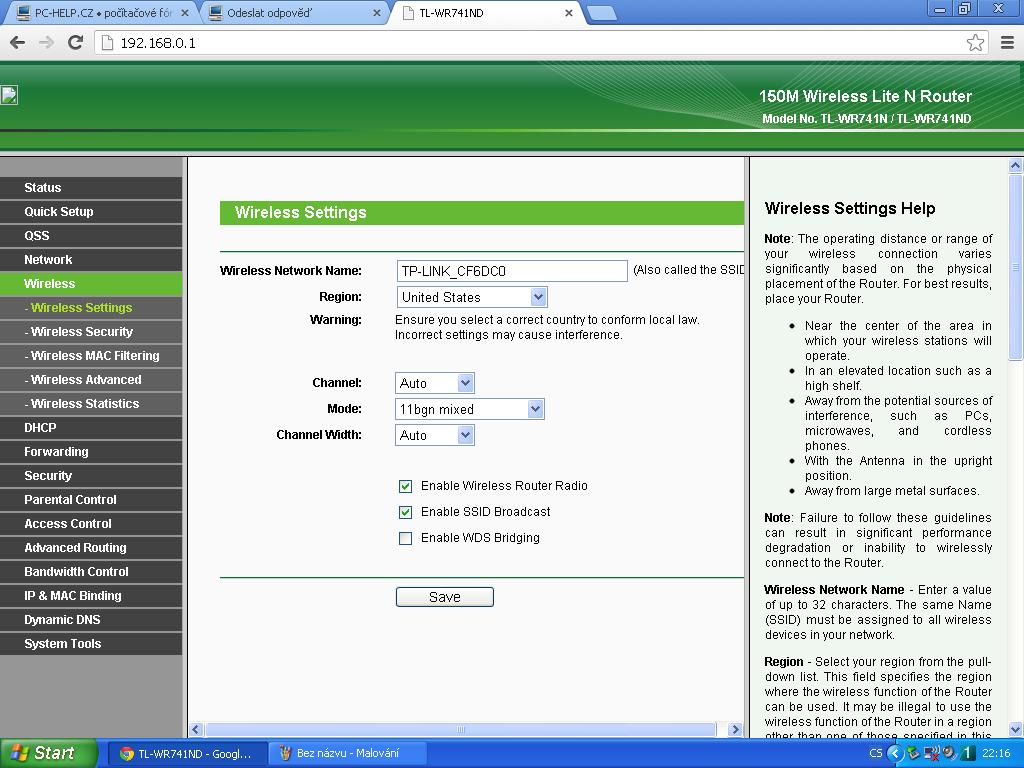Close the TL-WR741ND tab

[569, 13]
